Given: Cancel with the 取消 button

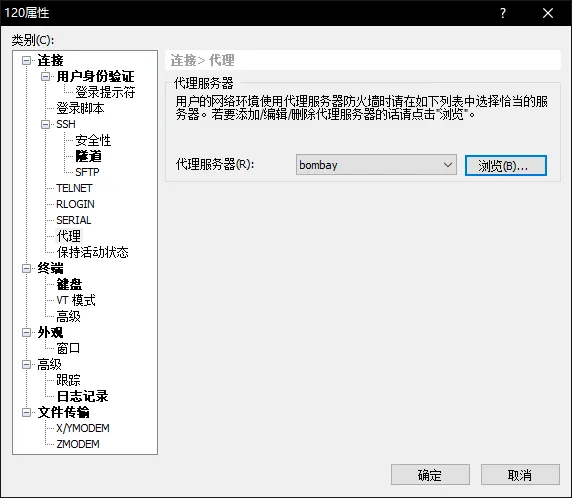Looking at the screenshot, I should [x=520, y=475].
